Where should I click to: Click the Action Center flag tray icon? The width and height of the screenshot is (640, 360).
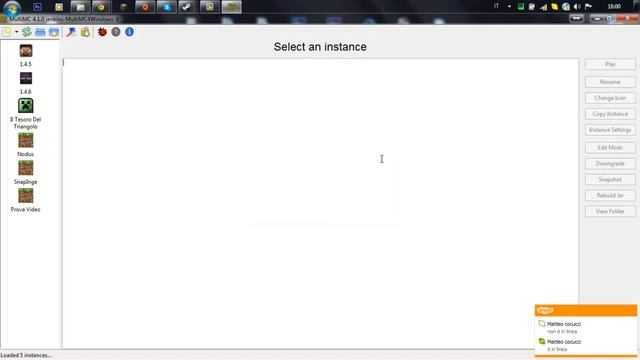(x=588, y=7)
